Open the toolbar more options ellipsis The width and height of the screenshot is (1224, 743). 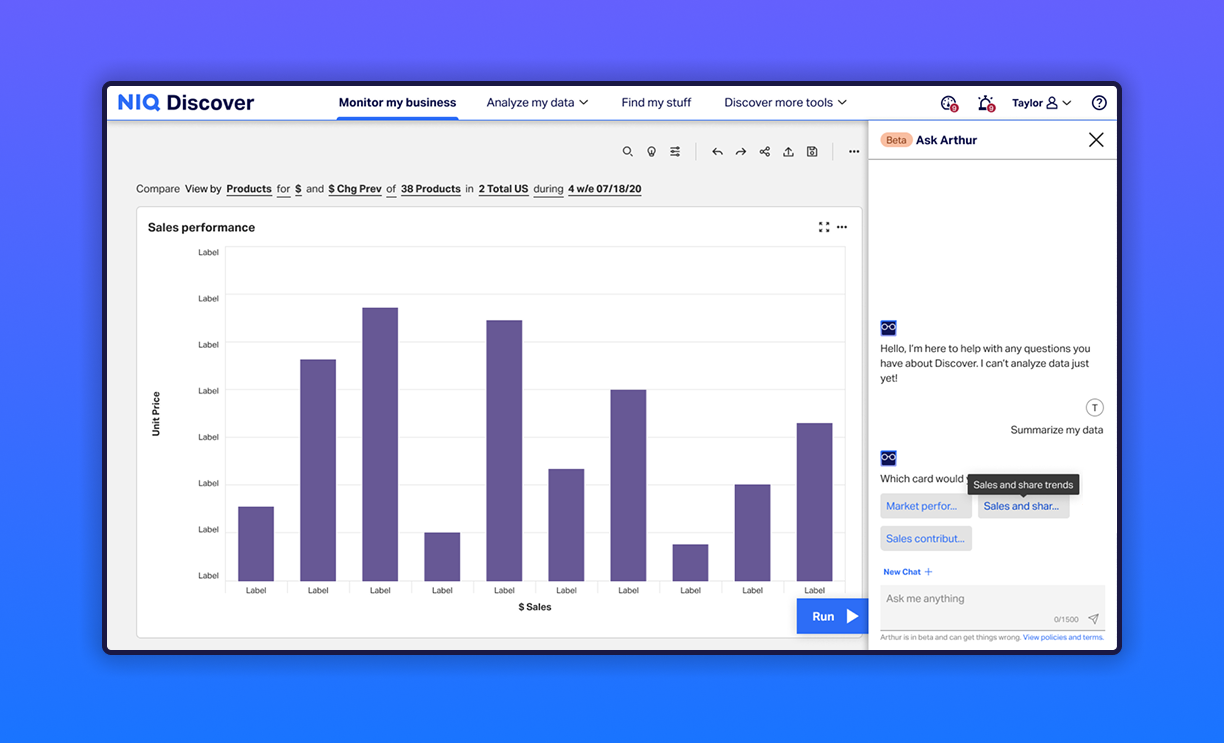[x=854, y=152]
